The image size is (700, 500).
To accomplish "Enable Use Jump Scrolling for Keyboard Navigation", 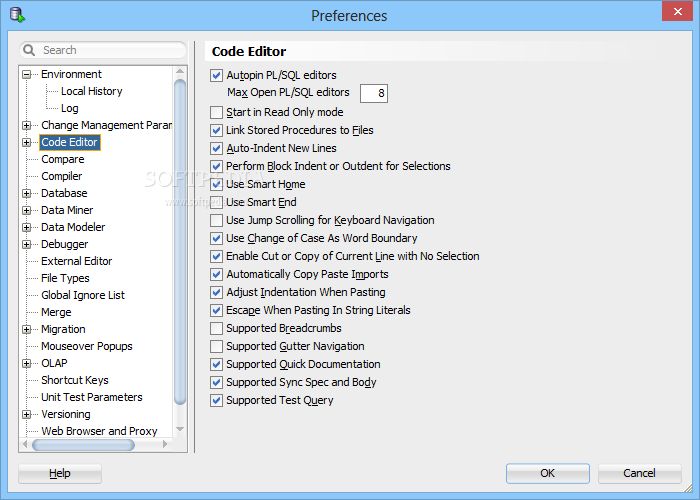I will tap(217, 220).
